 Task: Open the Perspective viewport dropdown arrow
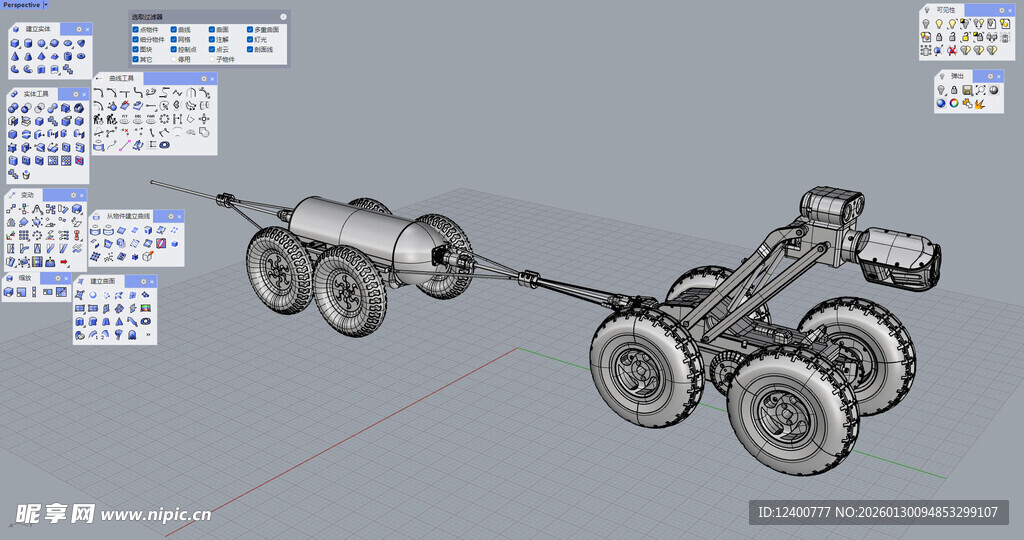click(x=45, y=5)
